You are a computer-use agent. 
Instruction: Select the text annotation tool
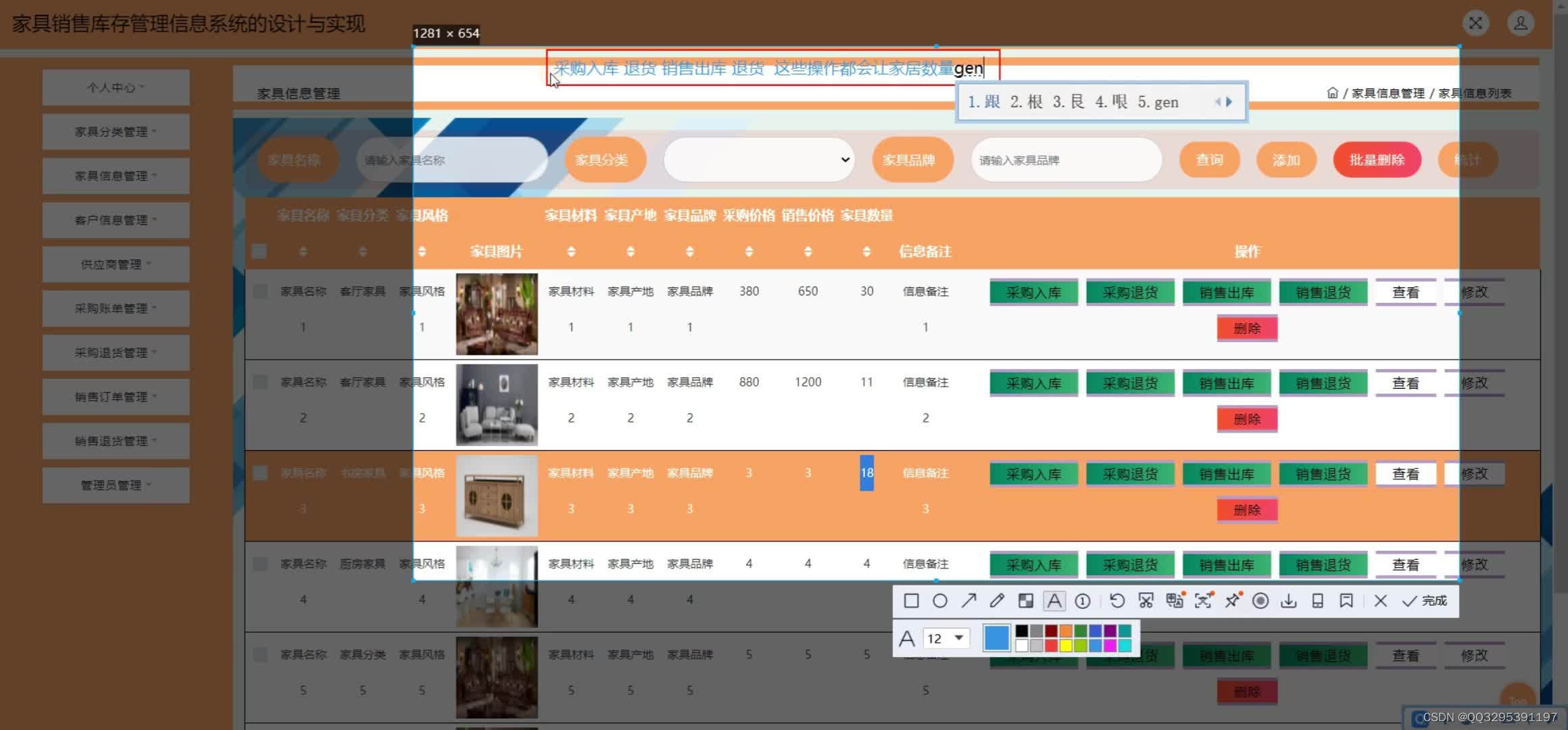(1054, 601)
